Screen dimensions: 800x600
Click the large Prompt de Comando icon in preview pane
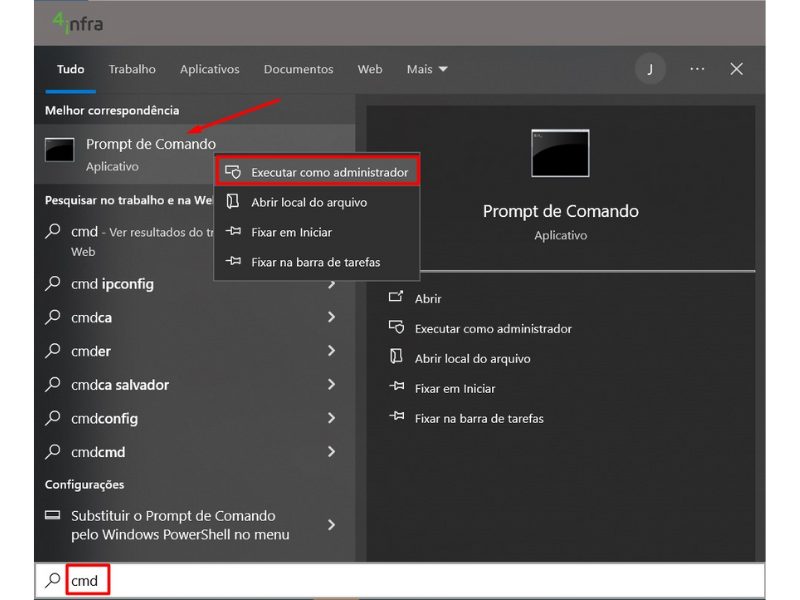[x=560, y=153]
